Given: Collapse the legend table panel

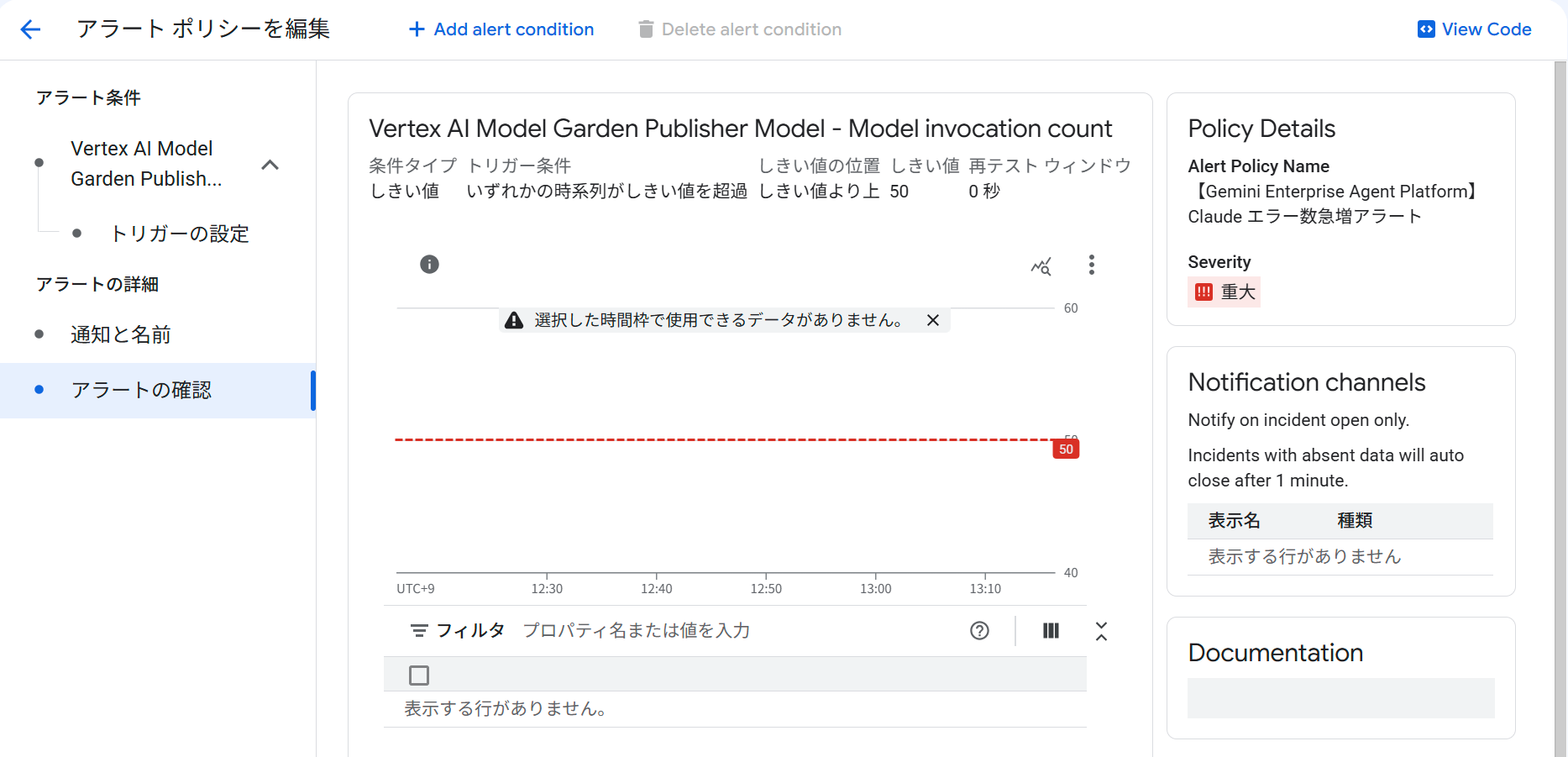Looking at the screenshot, I should click(x=1102, y=631).
